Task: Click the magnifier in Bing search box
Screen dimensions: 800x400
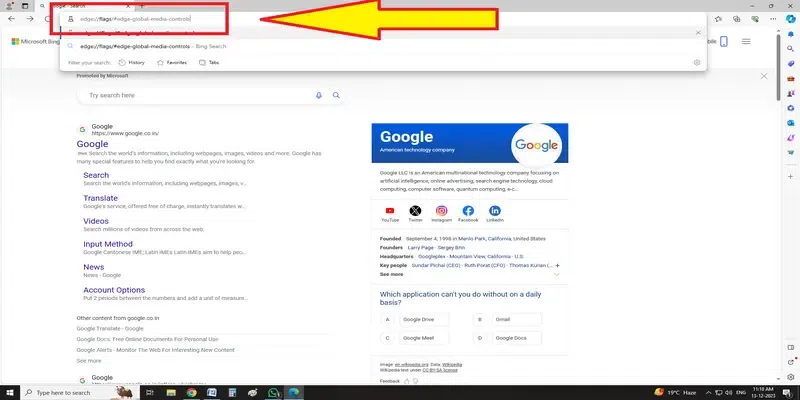Action: (336, 95)
